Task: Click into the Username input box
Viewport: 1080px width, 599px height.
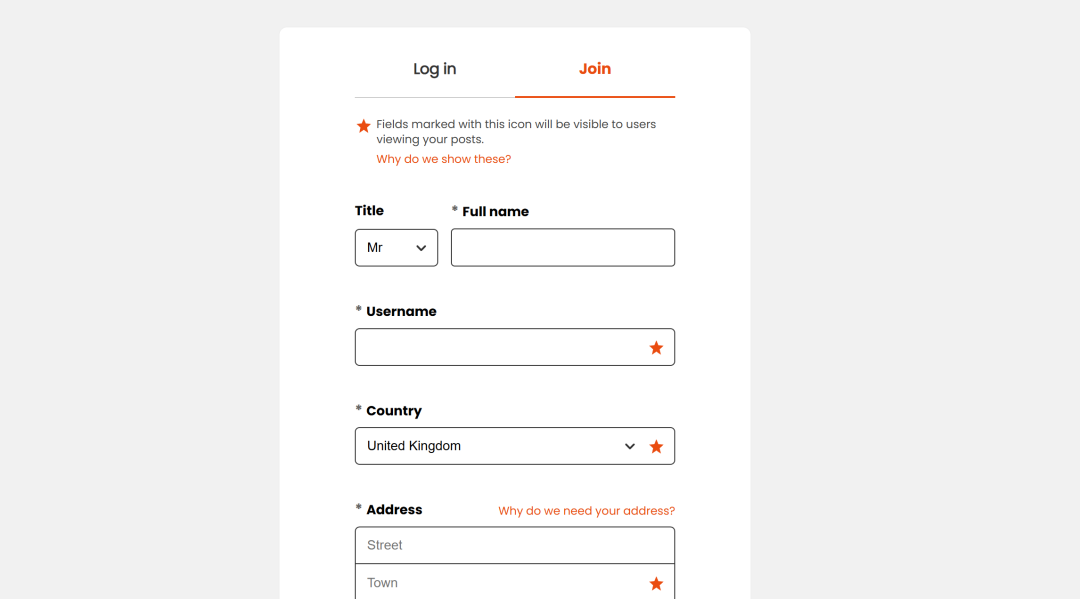Action: pos(500,348)
